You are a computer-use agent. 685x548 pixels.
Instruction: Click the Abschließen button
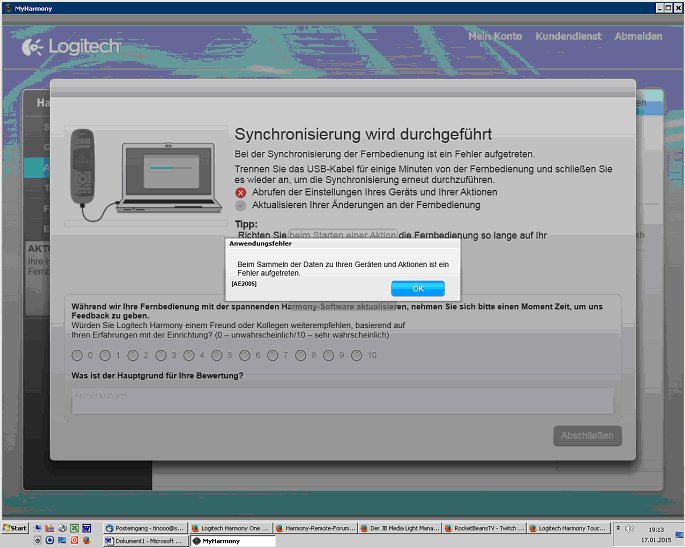[587, 436]
